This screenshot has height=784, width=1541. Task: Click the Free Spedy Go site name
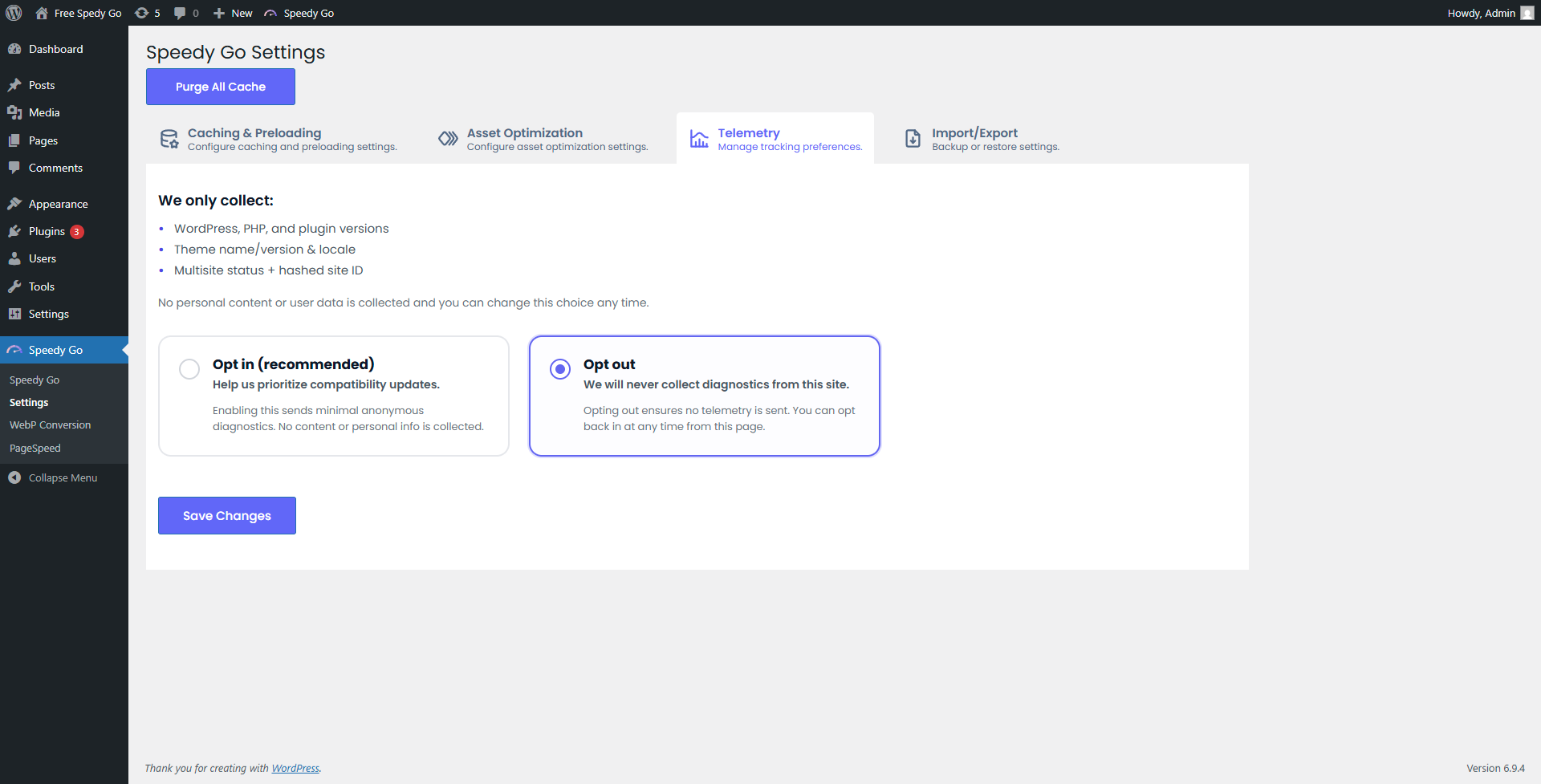tap(88, 13)
